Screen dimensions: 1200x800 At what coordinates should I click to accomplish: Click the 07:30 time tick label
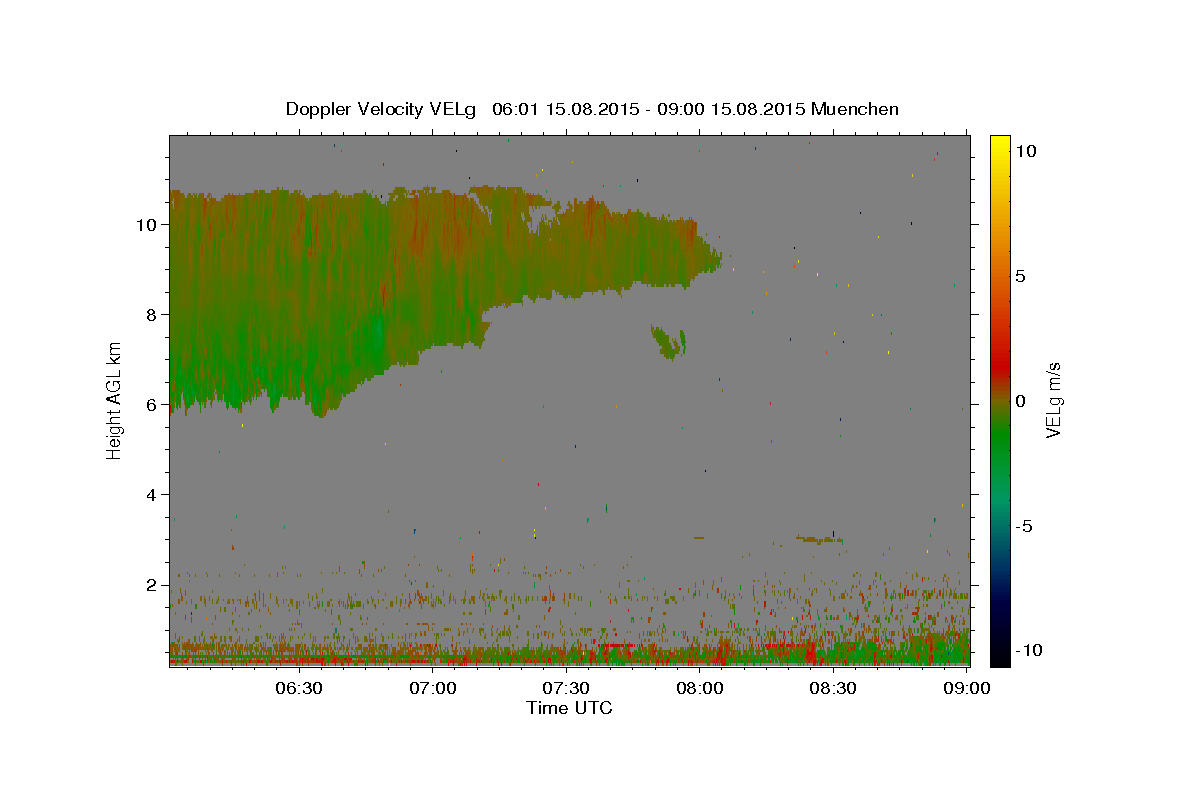coord(566,688)
